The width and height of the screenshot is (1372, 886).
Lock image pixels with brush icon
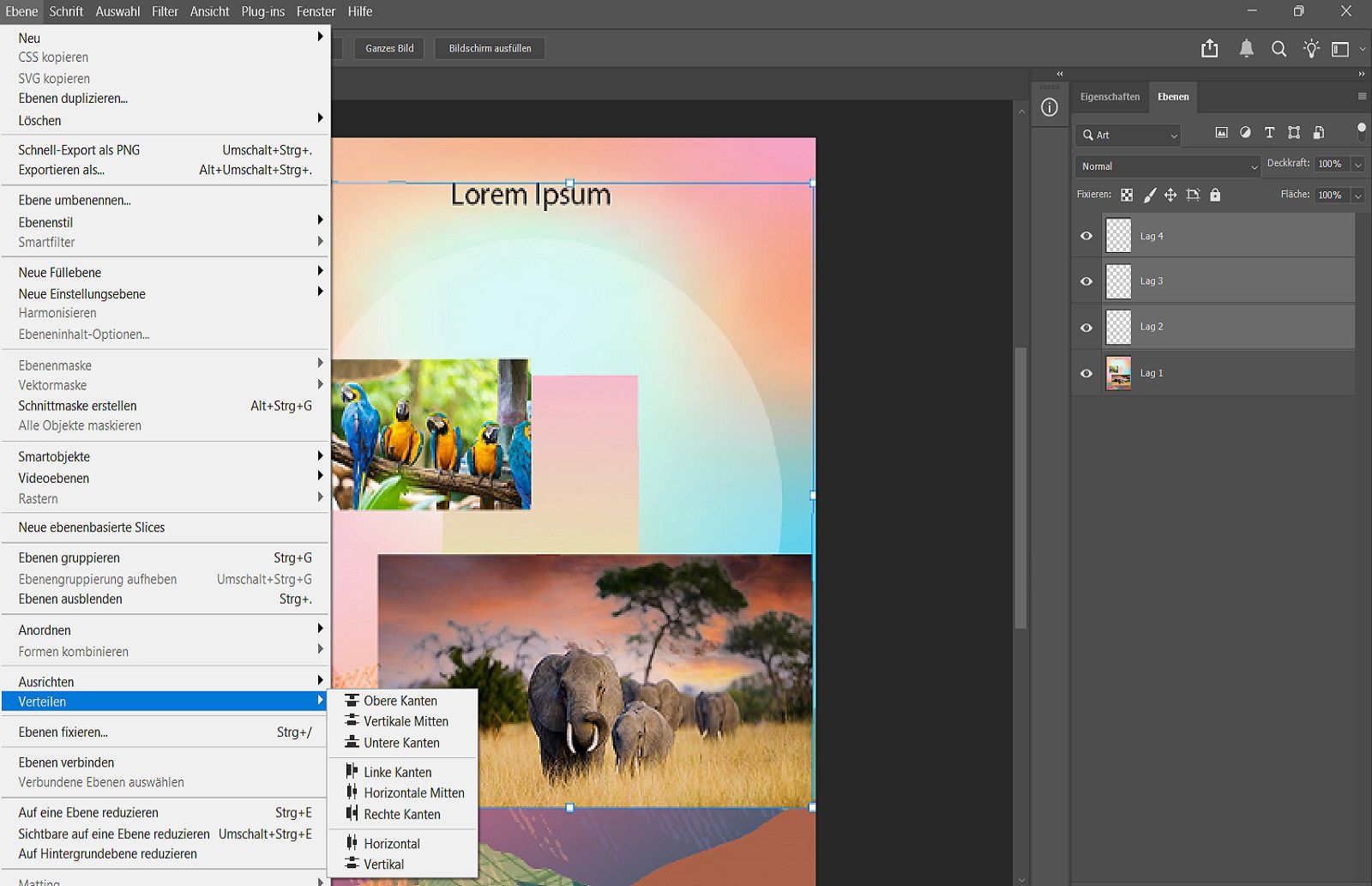(1149, 196)
